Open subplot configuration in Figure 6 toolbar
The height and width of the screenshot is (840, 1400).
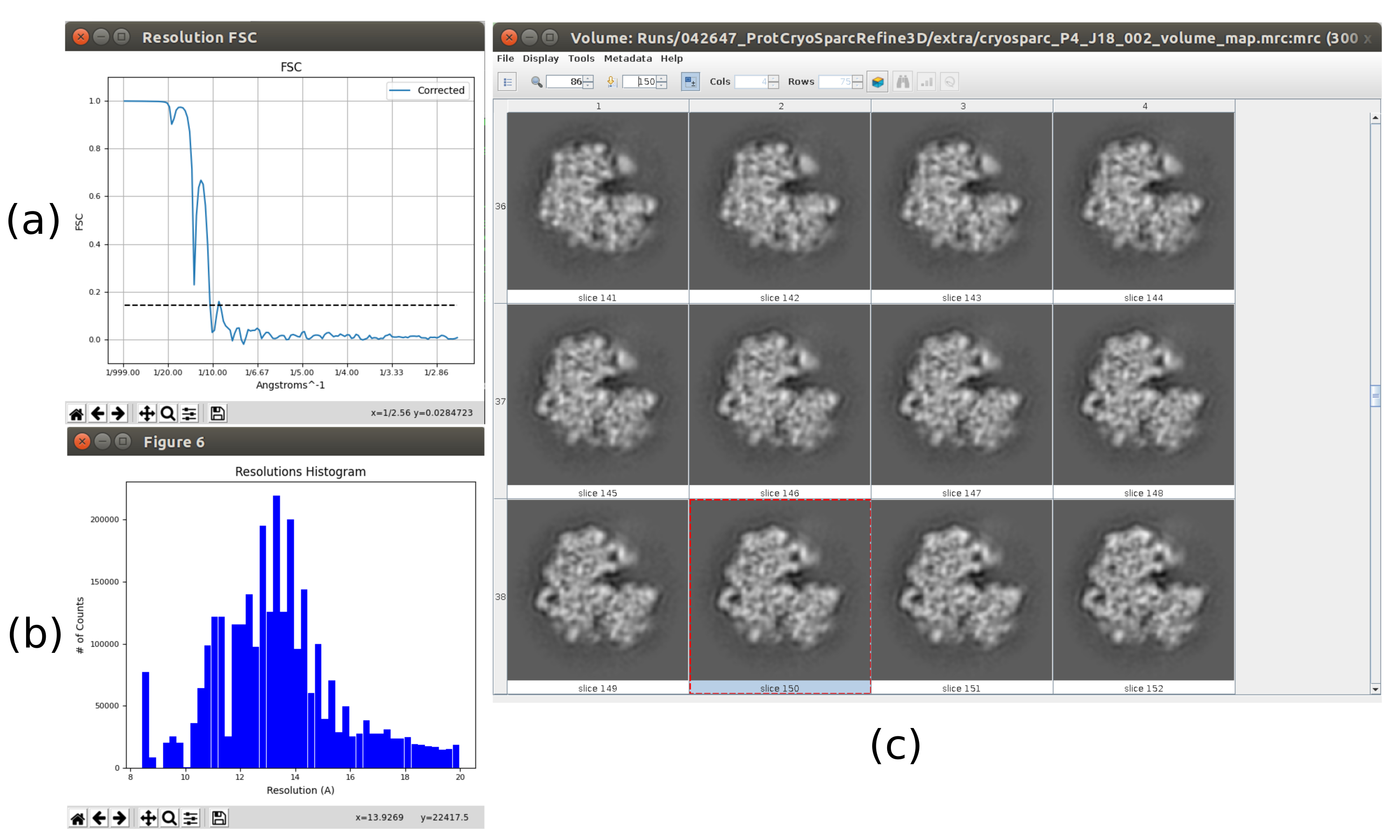pos(191,818)
